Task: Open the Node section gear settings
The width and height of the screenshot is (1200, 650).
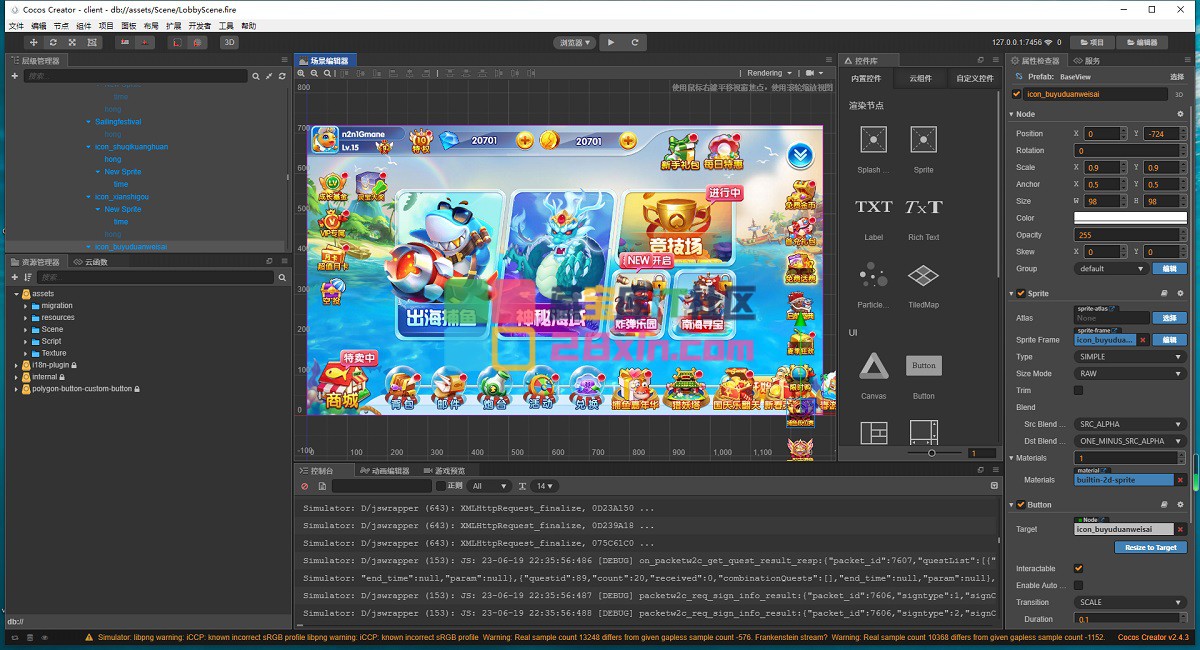Action: click(1180, 114)
